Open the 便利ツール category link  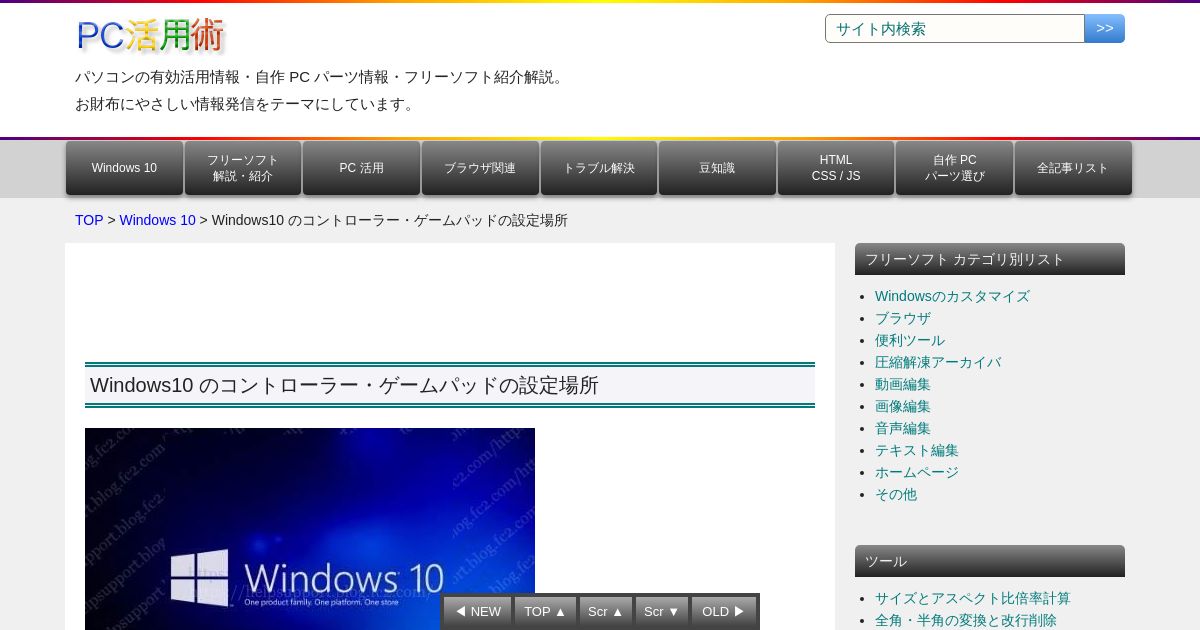[910, 340]
